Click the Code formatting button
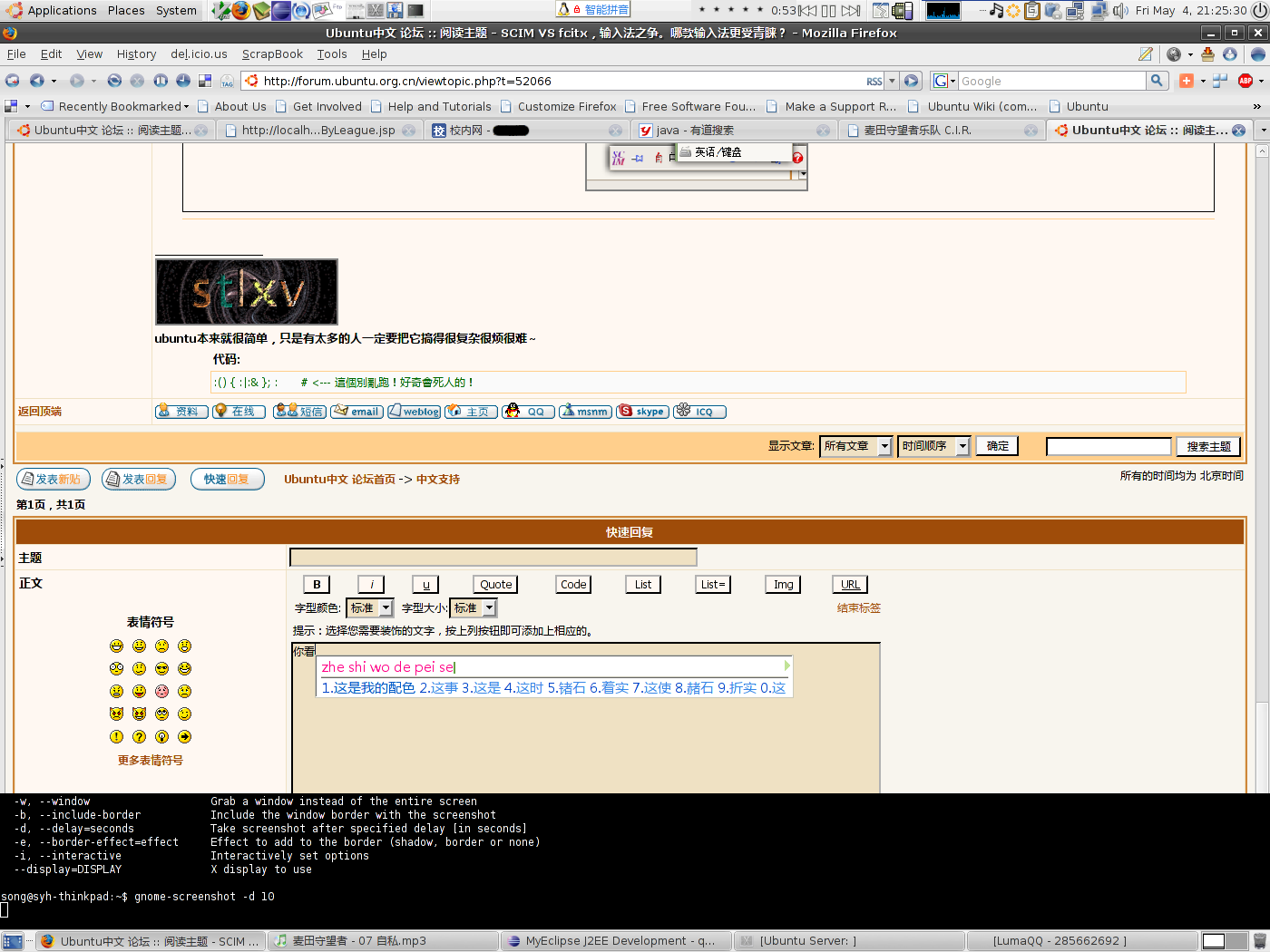 (573, 585)
